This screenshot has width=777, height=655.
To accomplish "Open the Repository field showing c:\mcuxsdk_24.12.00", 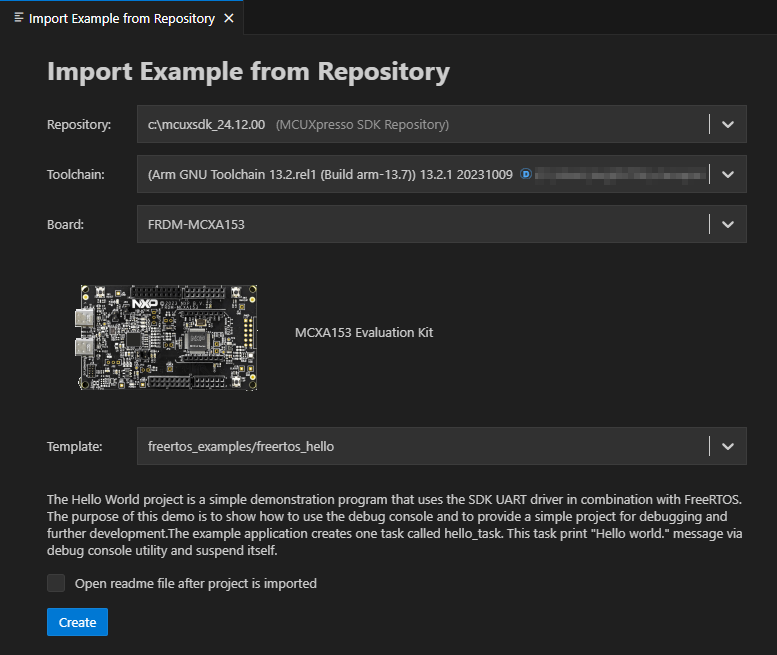I will click(x=420, y=125).
